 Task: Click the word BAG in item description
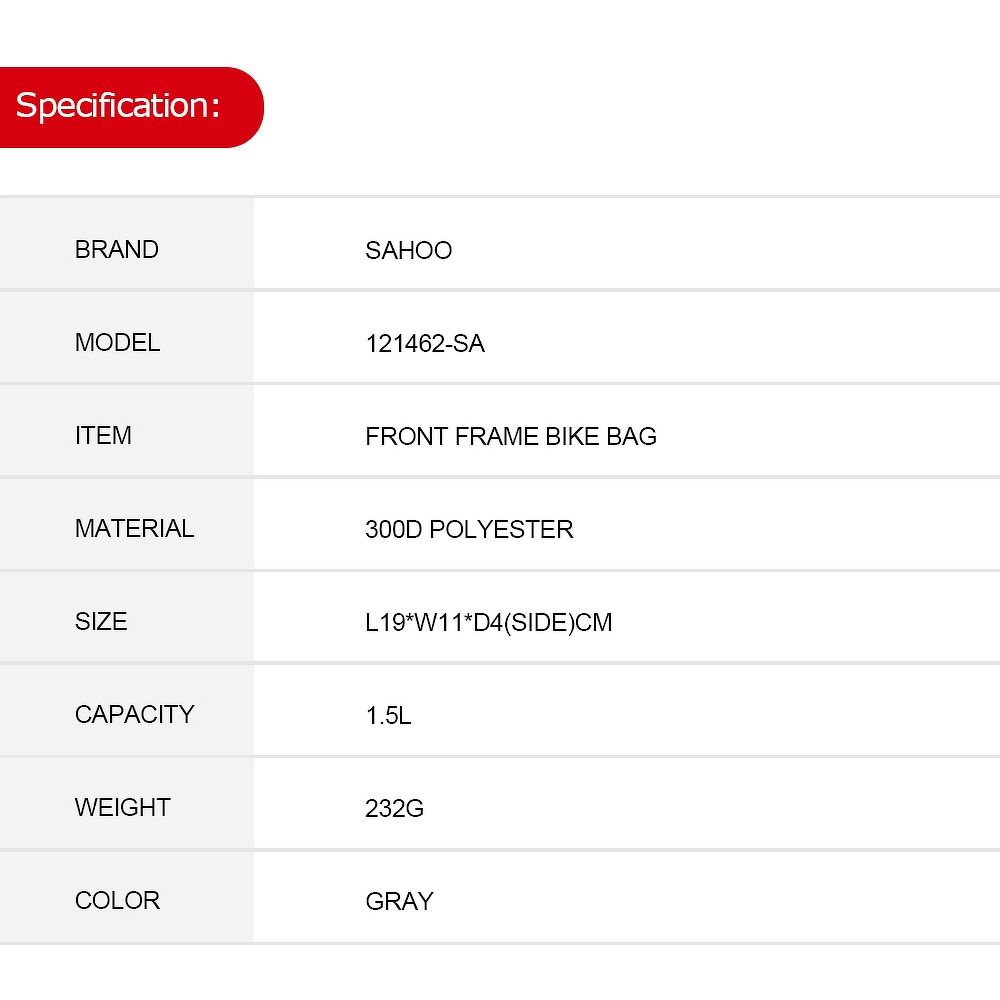point(630,436)
